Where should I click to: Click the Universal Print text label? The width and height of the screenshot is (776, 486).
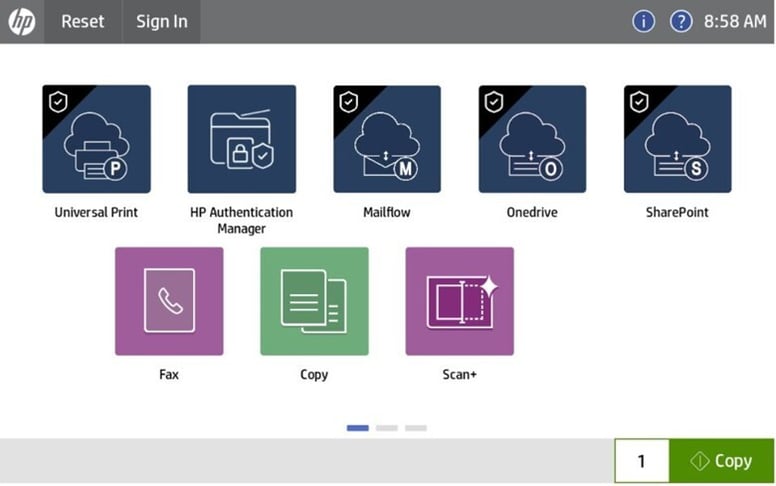tap(96, 212)
